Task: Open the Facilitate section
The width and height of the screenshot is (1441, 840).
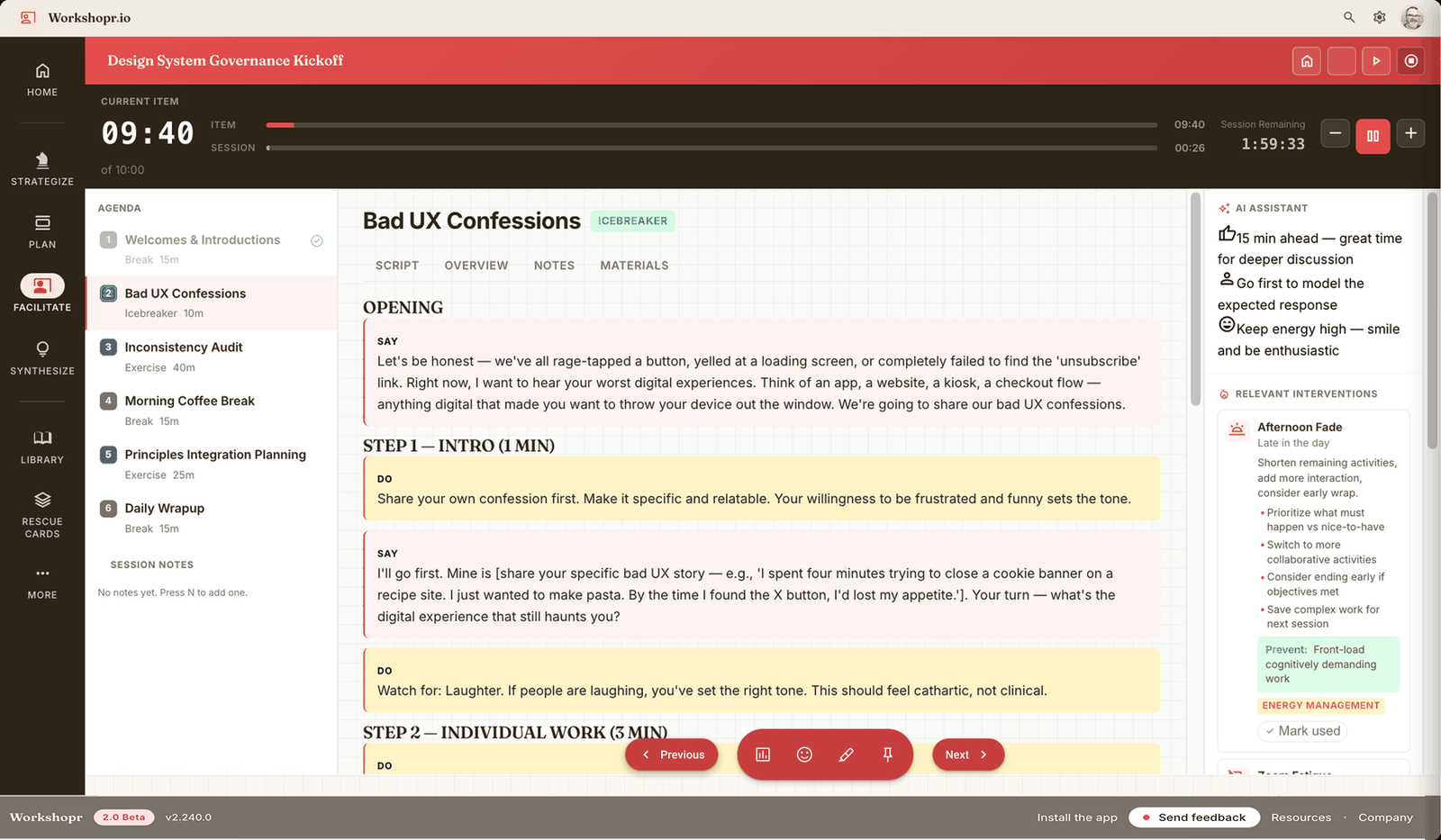Action: point(42,294)
